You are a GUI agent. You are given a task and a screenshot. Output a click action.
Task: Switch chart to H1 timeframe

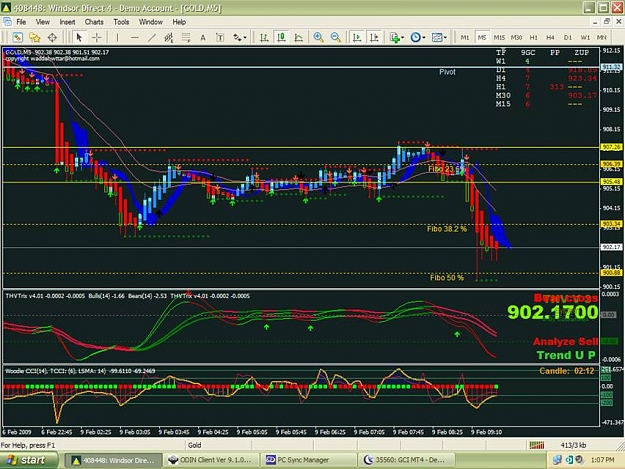(533, 37)
